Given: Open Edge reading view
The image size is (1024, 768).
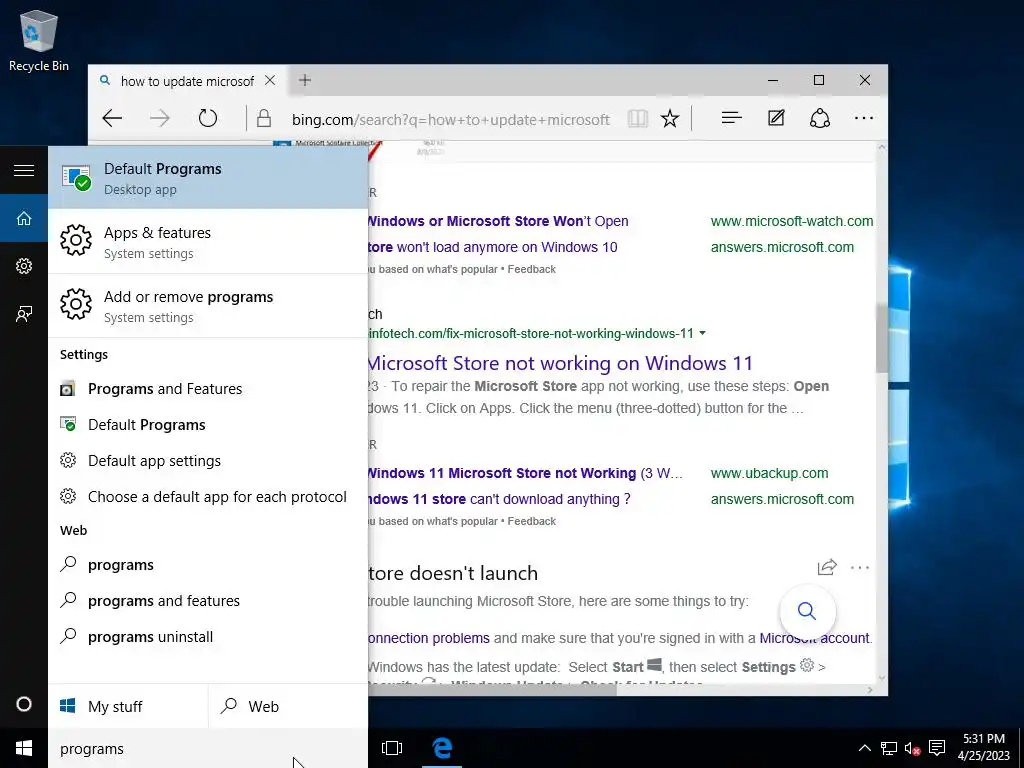Looking at the screenshot, I should click(637, 118).
